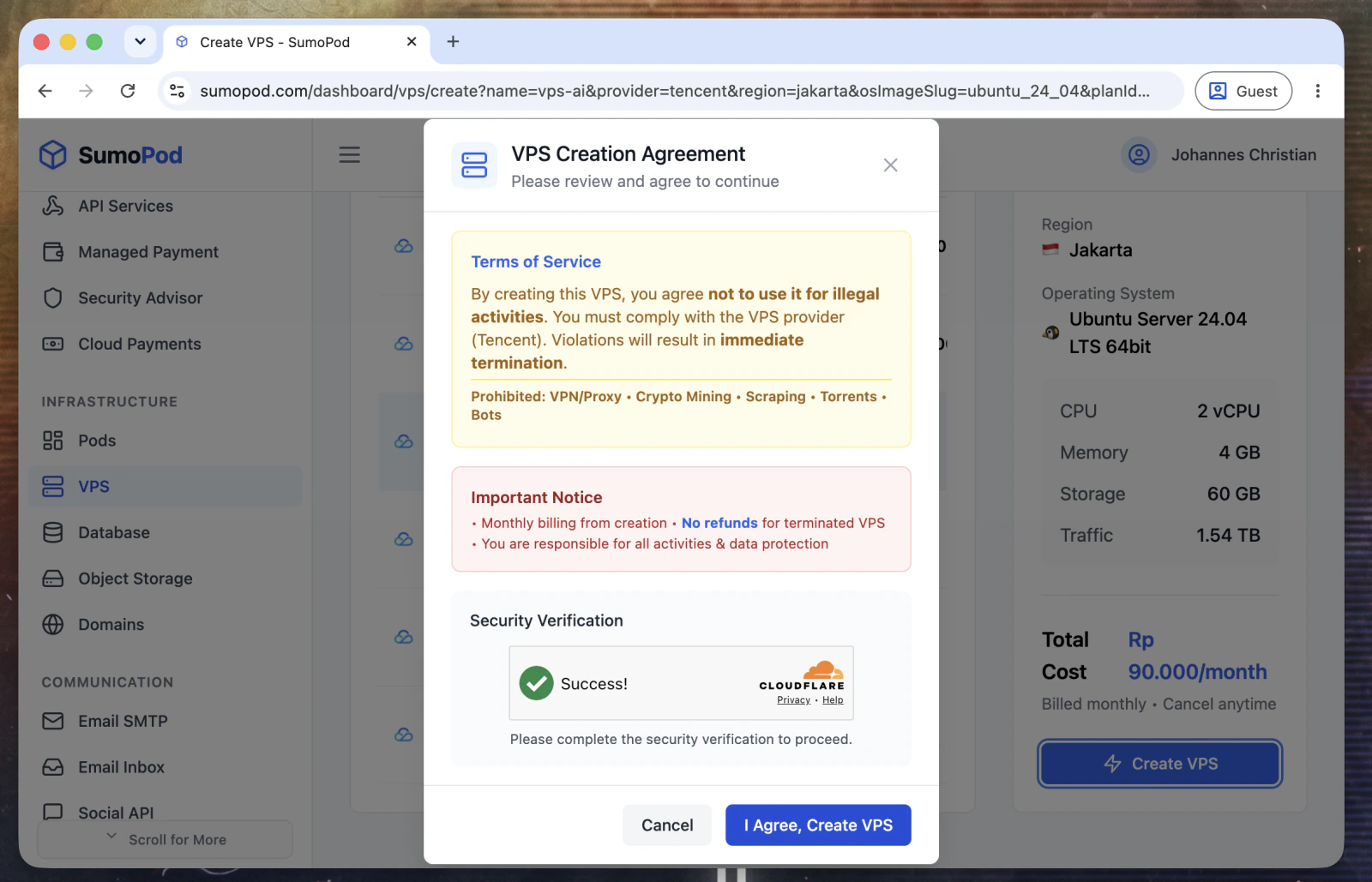
Task: Click the Indonesia flag next to Jakarta
Action: point(1050,250)
